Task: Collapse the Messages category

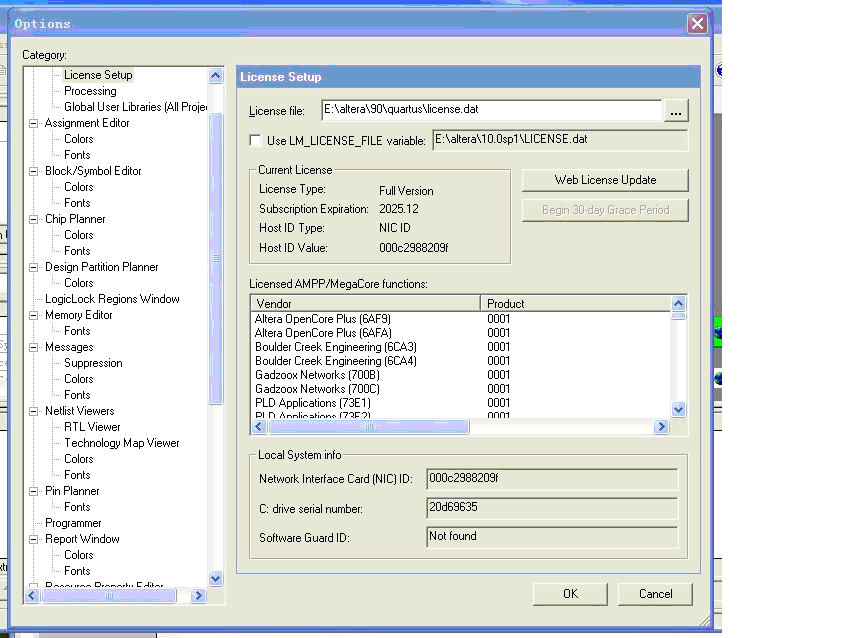Action: (34, 347)
